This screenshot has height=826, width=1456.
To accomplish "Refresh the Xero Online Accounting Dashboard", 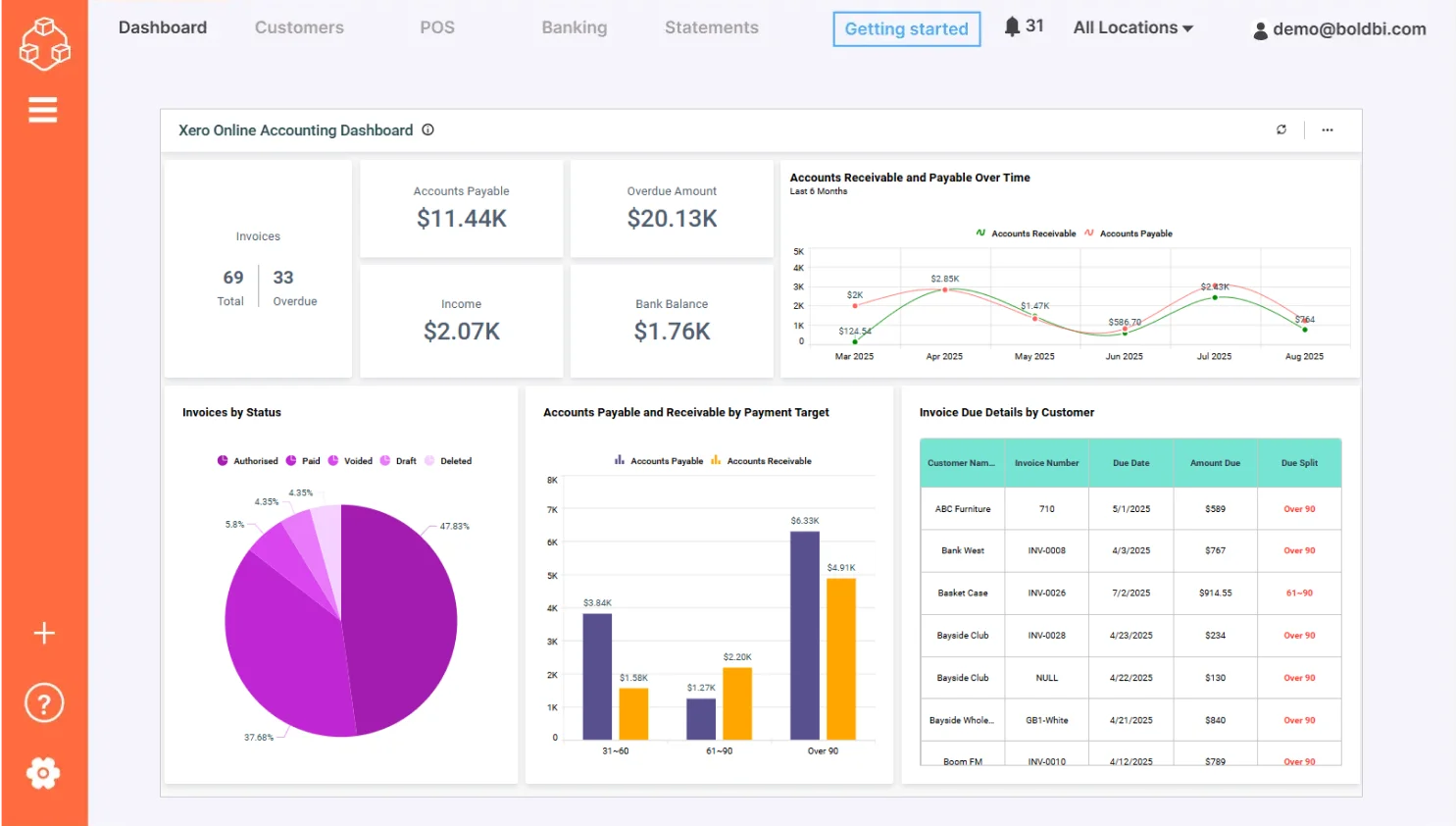I will tap(1281, 129).
